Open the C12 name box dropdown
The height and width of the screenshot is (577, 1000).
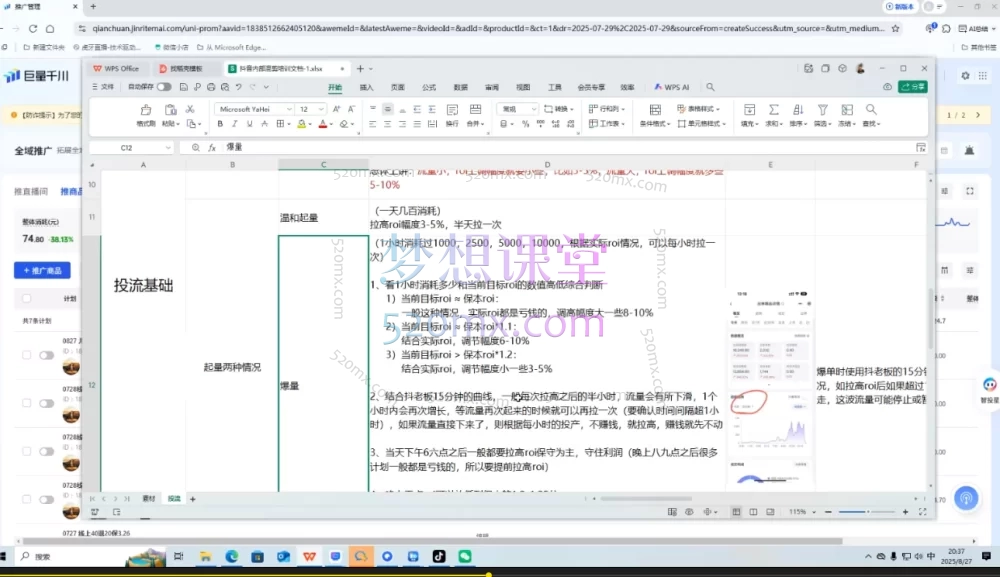165,146
